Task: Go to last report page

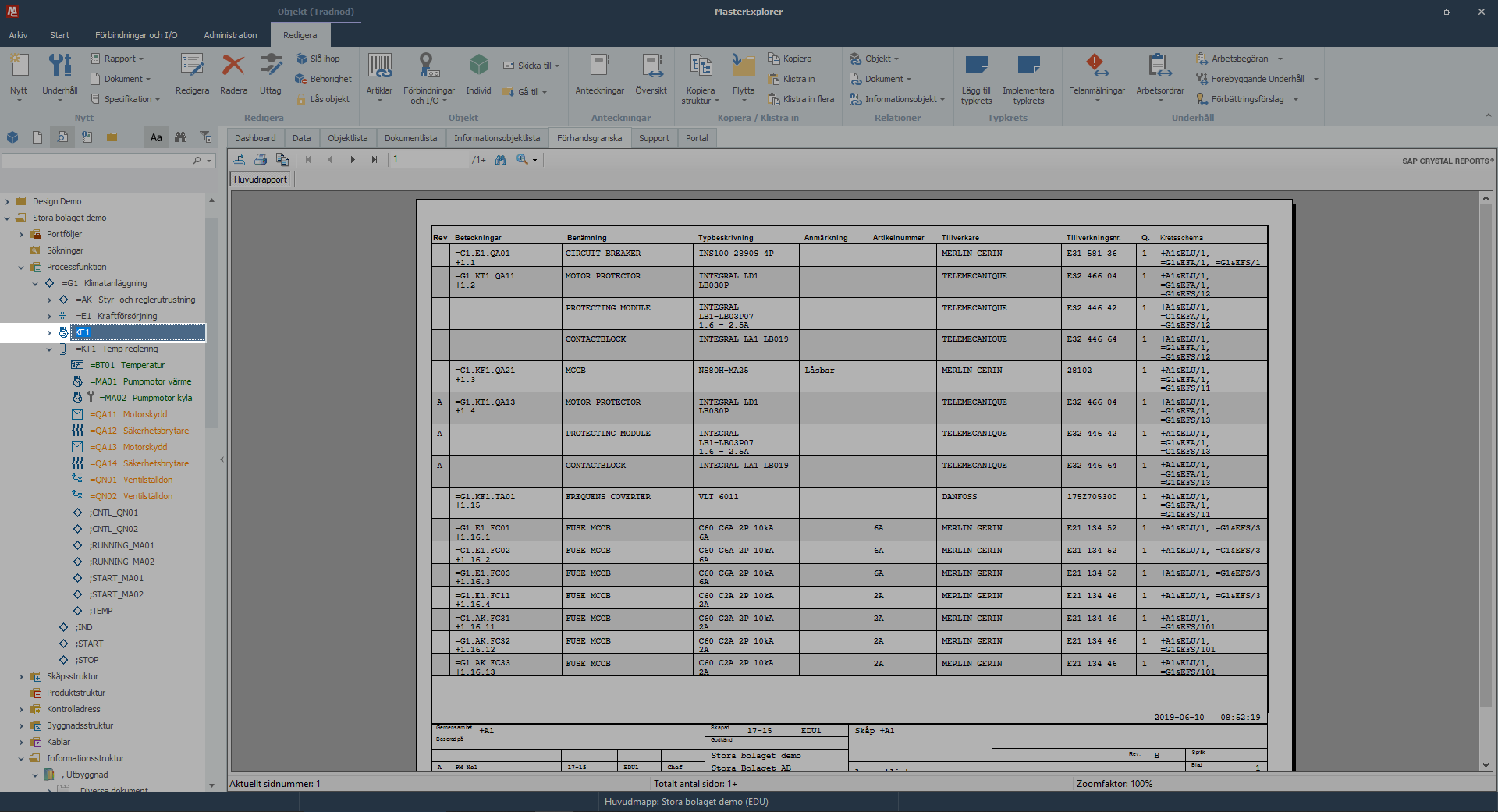Action: (374, 159)
